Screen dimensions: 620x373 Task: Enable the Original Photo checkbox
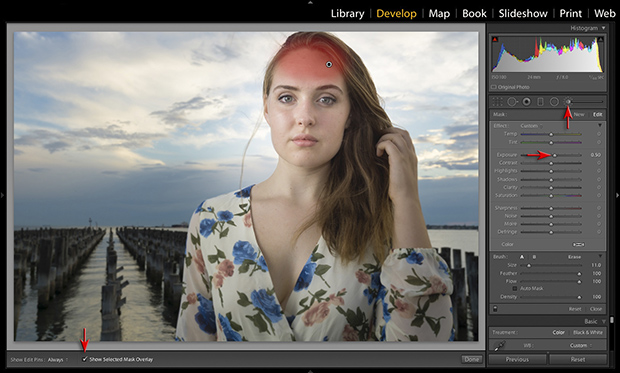coord(493,87)
